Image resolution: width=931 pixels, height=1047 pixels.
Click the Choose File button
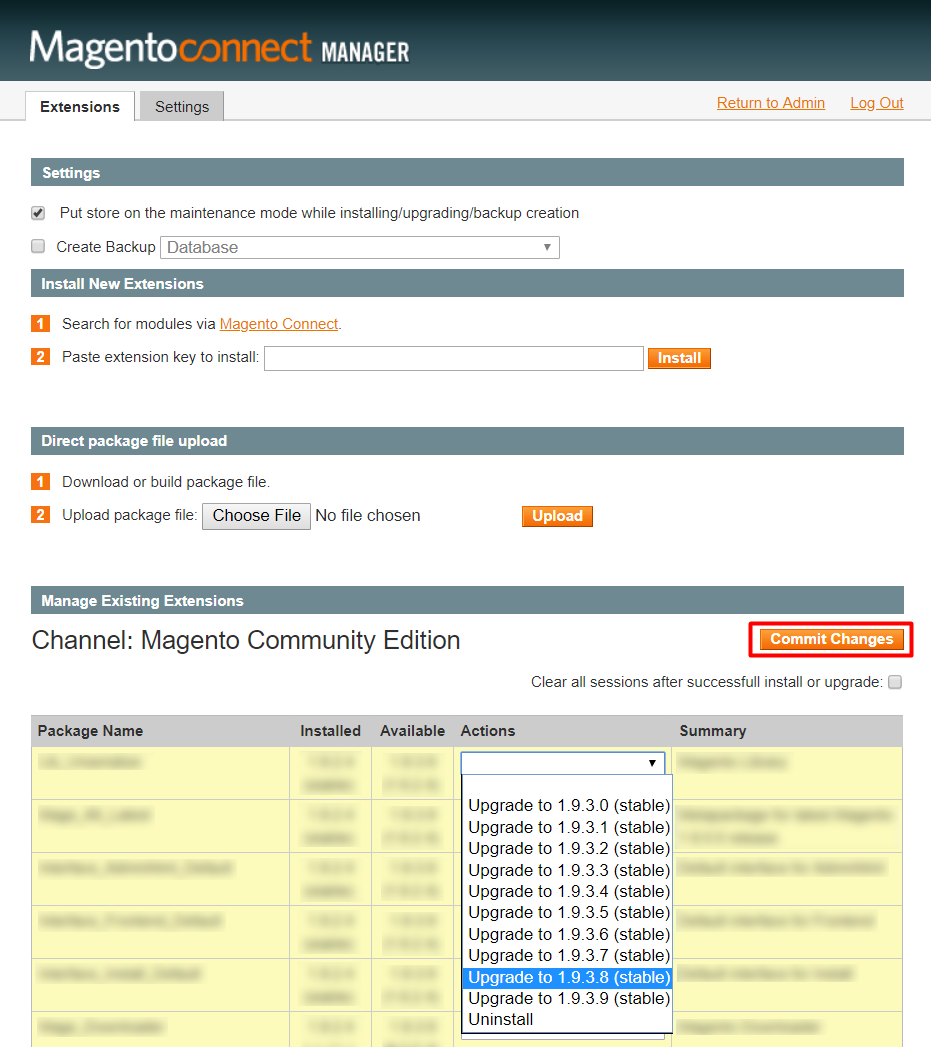[256, 515]
